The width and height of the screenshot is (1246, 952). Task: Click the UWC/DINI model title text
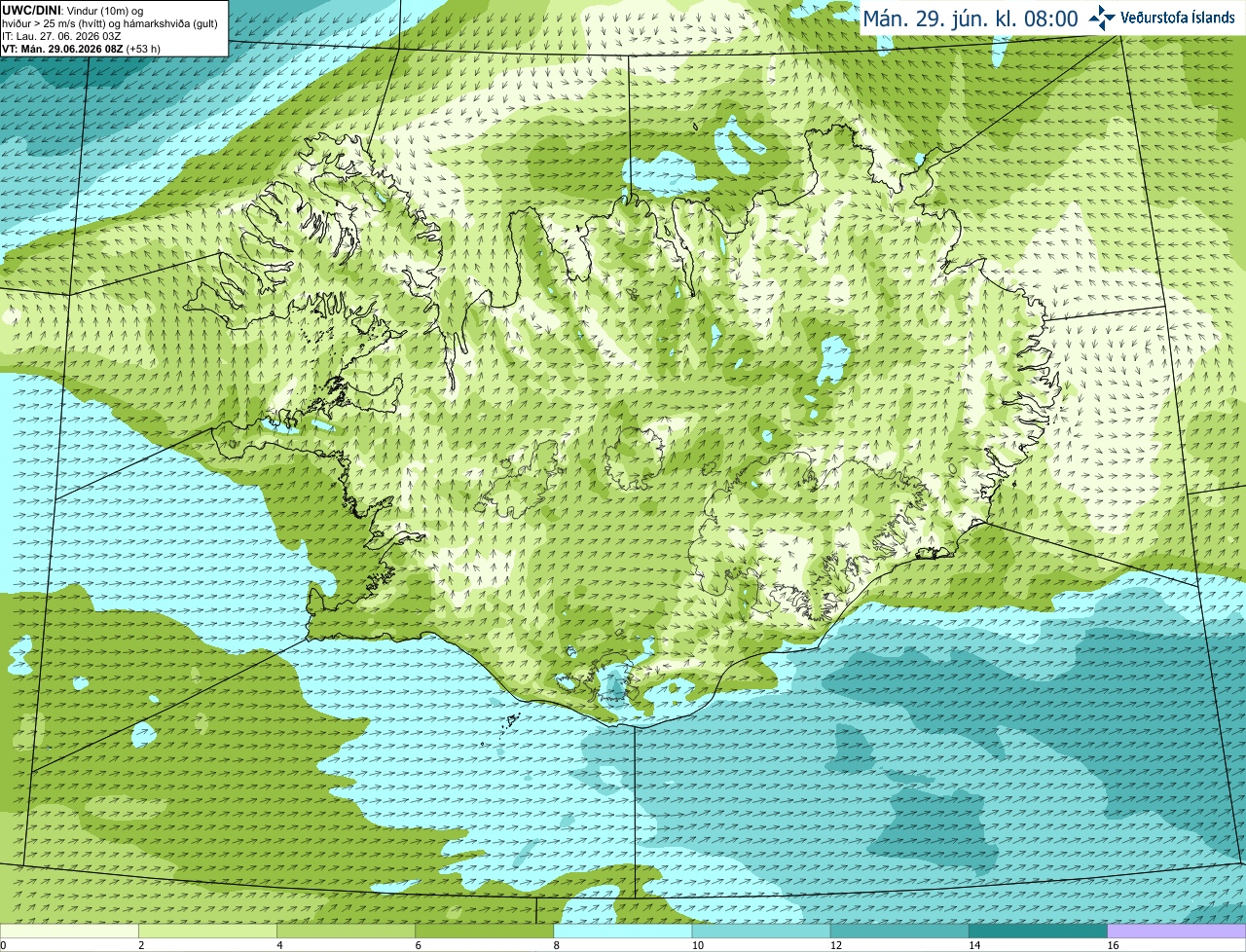tap(32, 11)
